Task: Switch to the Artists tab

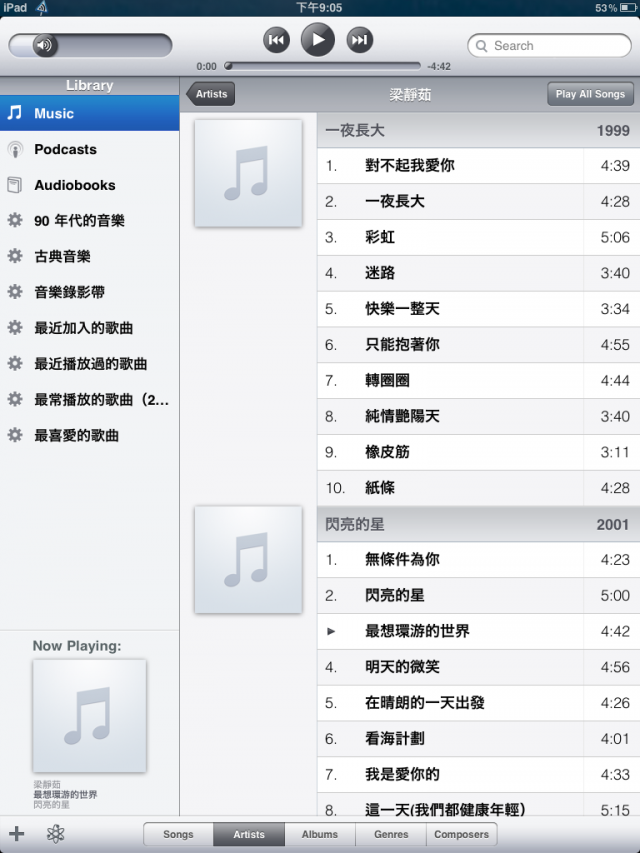Action: [249, 834]
